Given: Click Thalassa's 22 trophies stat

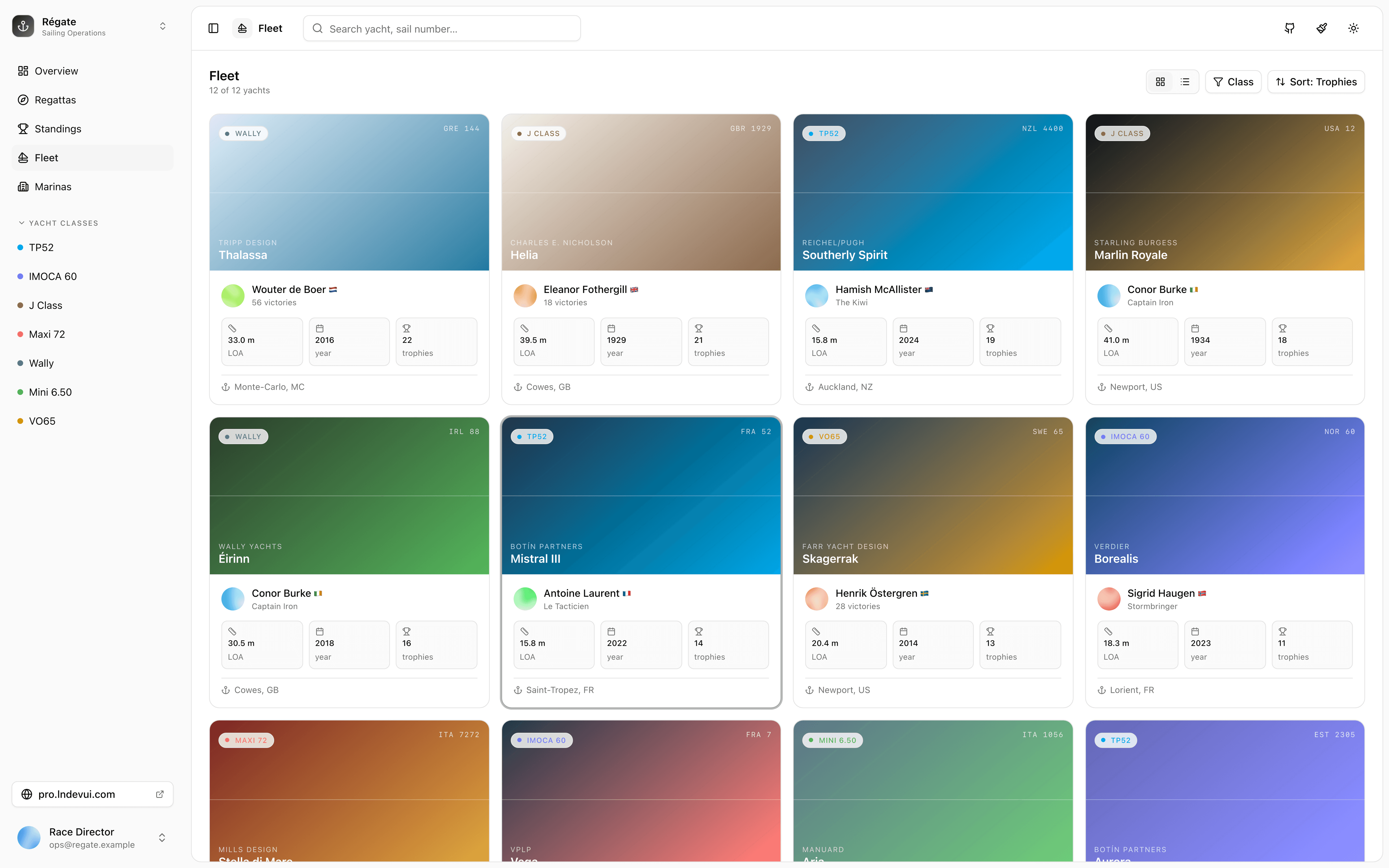Looking at the screenshot, I should 436,342.
